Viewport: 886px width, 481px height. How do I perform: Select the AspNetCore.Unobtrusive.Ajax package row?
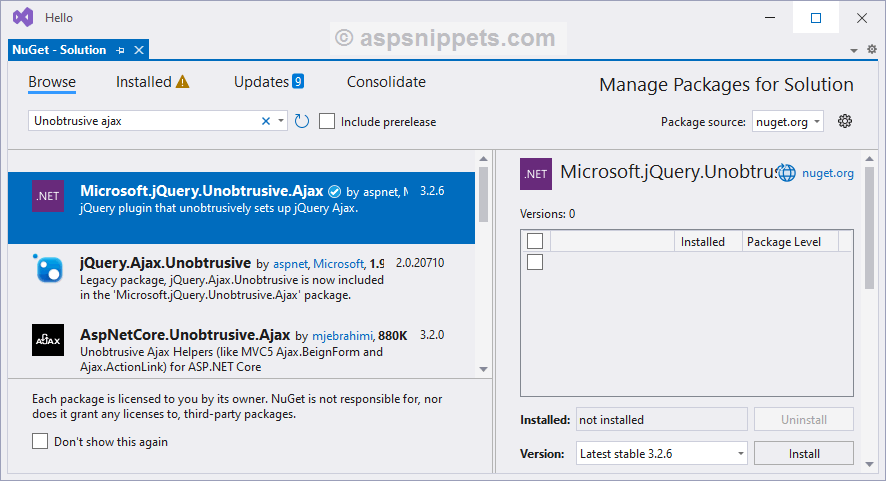pyautogui.click(x=241, y=347)
